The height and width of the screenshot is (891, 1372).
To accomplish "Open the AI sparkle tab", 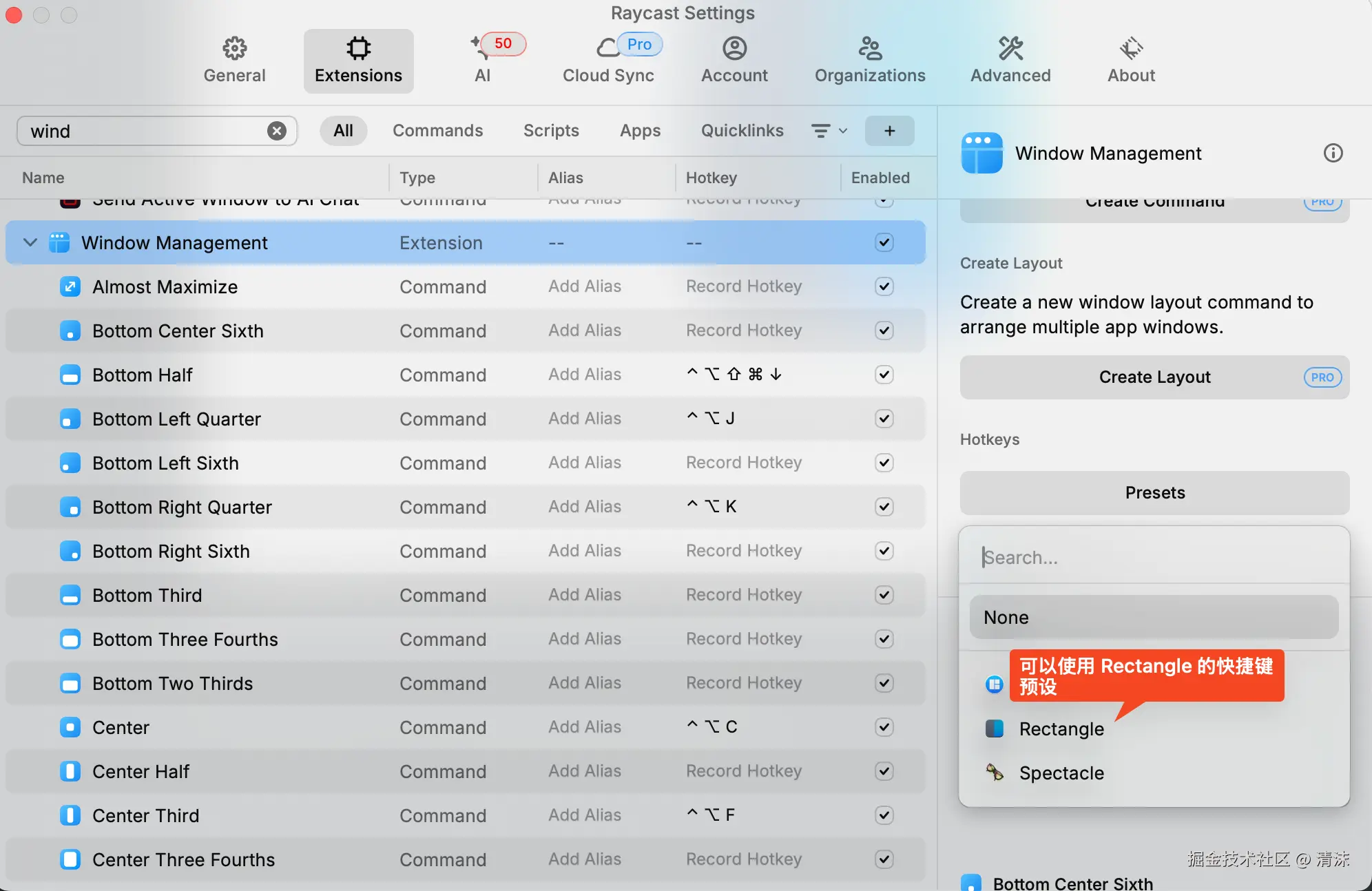I will tap(482, 61).
